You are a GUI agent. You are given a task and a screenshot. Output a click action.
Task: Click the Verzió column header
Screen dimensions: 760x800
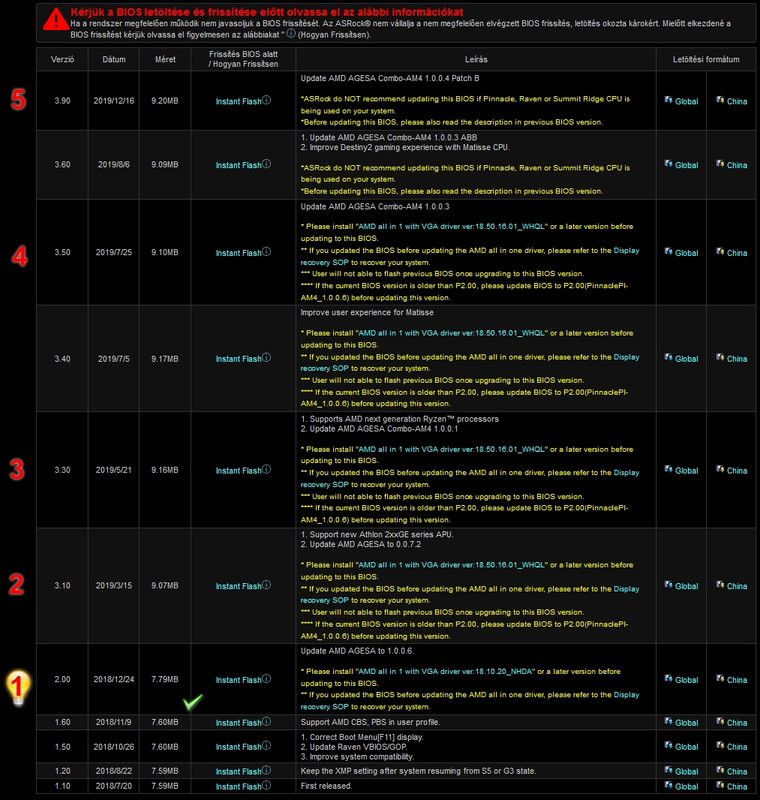[62, 60]
